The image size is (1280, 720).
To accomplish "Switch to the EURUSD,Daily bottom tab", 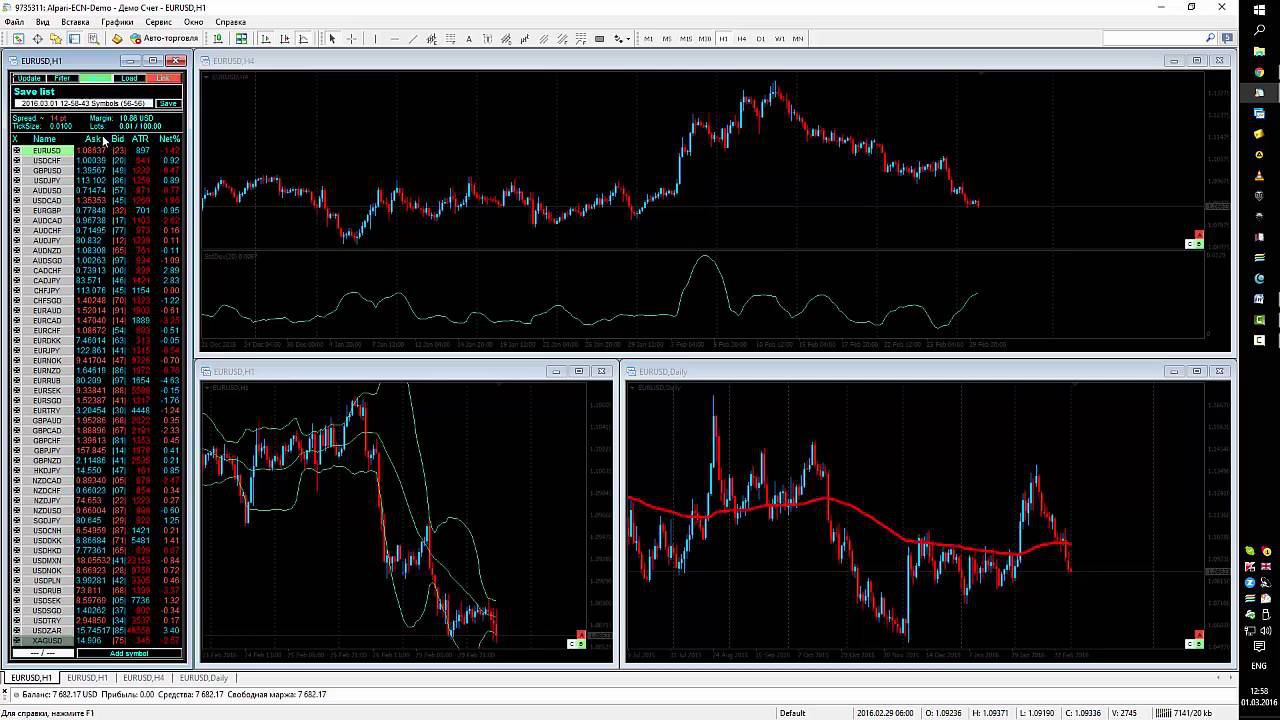I will click(x=204, y=678).
